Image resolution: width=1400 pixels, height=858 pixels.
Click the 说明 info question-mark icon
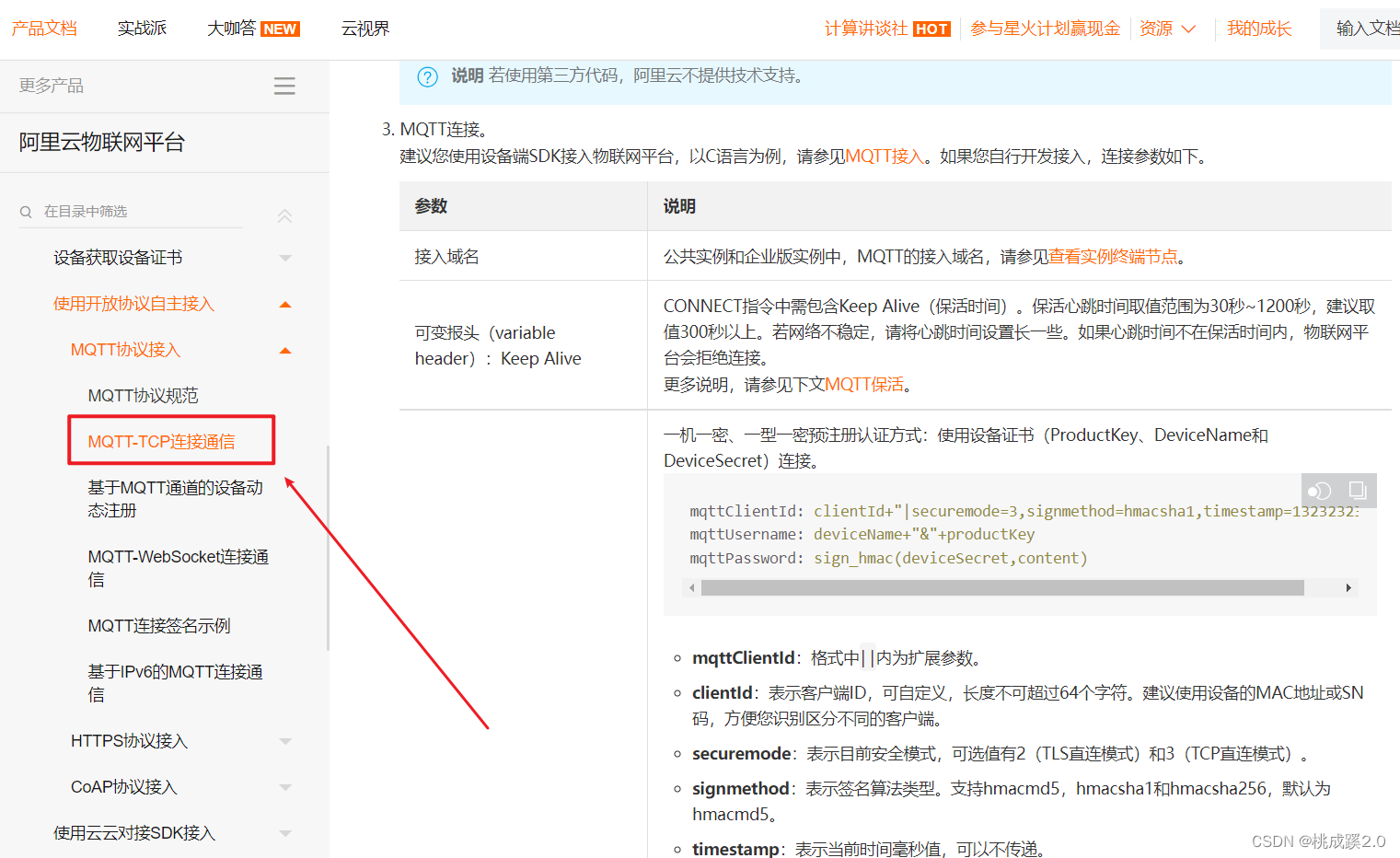tap(428, 76)
